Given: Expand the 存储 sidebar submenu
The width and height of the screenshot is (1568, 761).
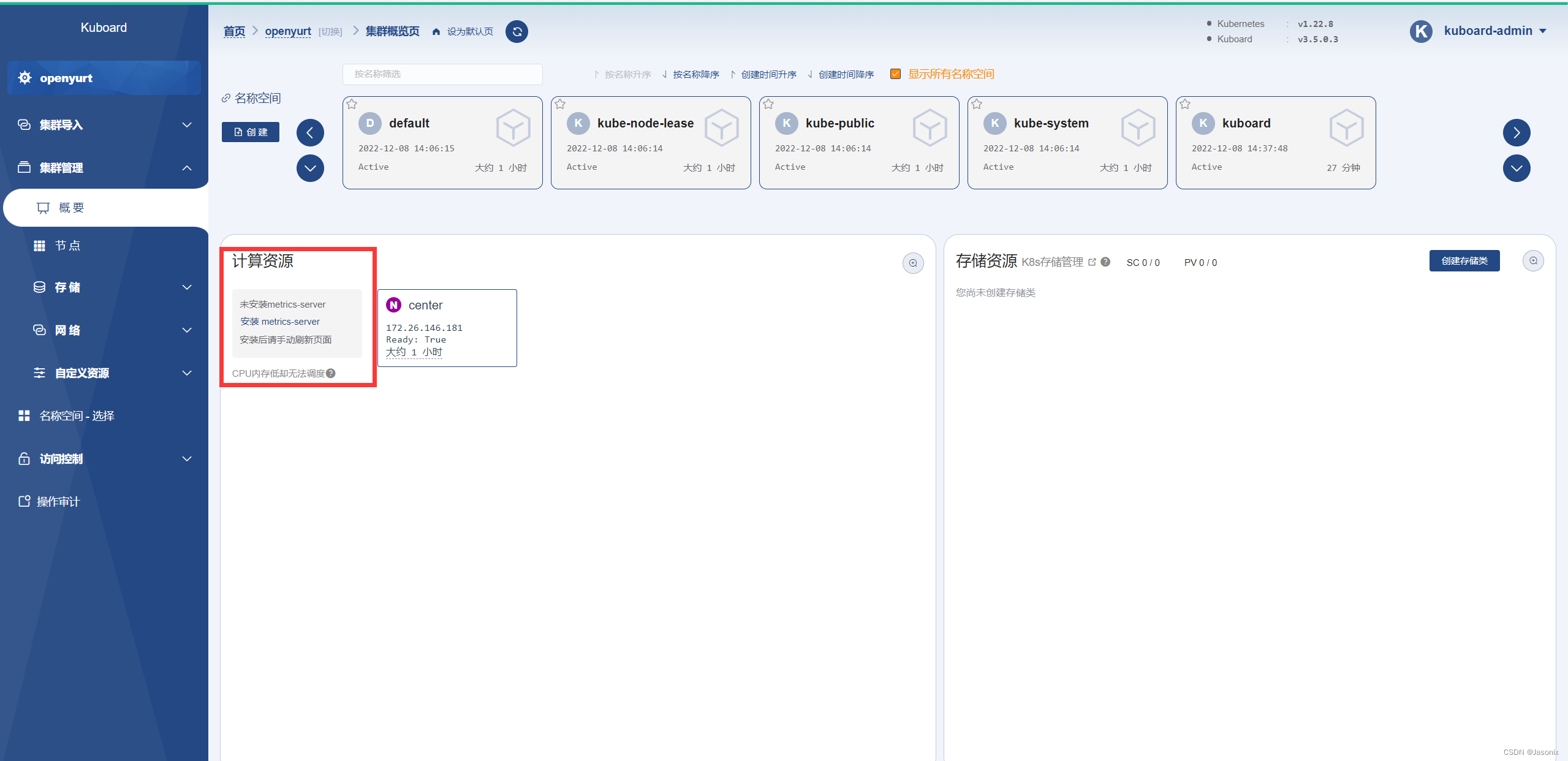Looking at the screenshot, I should [x=187, y=287].
